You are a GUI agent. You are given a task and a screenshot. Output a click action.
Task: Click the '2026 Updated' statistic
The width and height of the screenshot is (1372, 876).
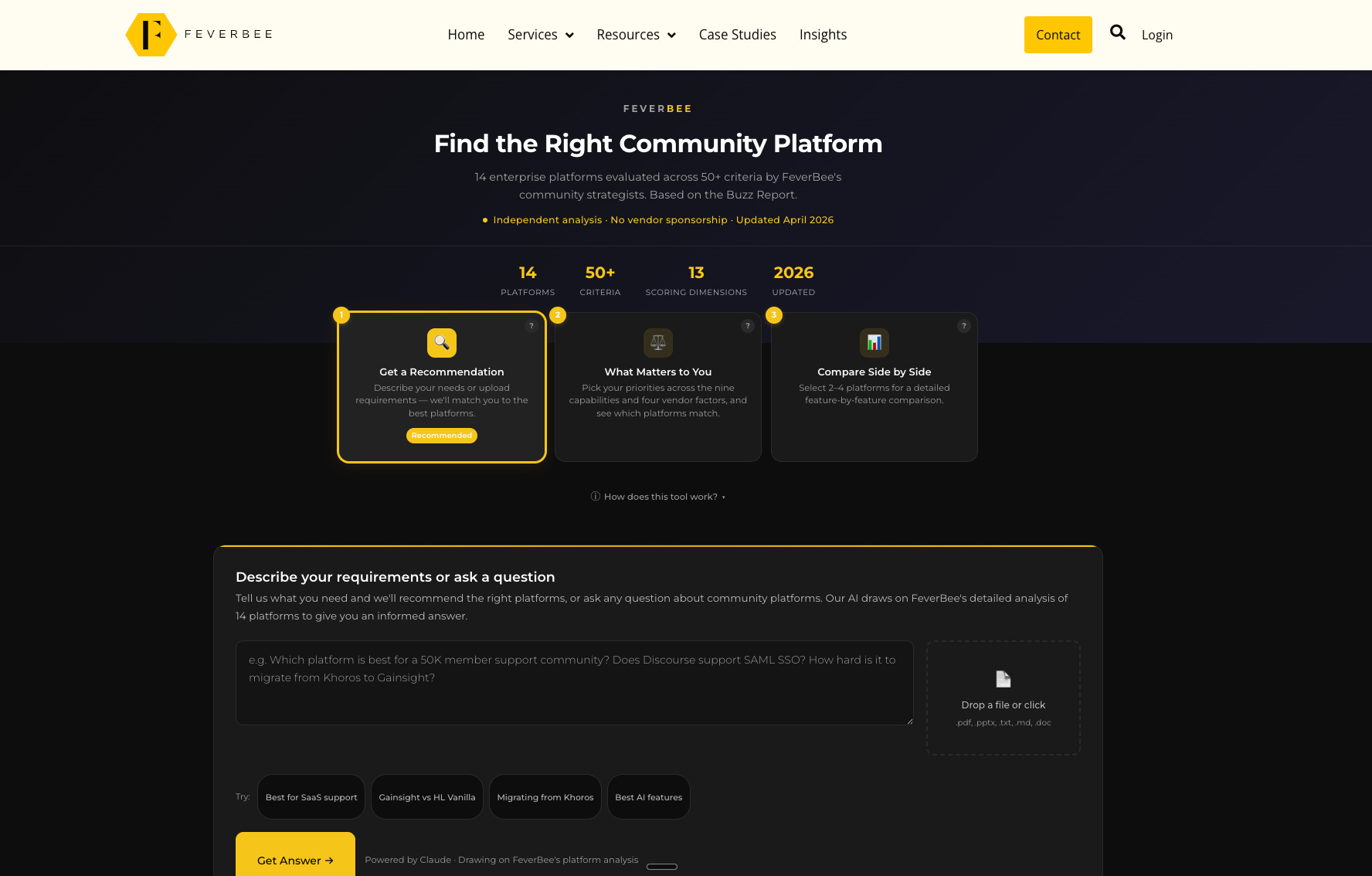click(x=793, y=281)
